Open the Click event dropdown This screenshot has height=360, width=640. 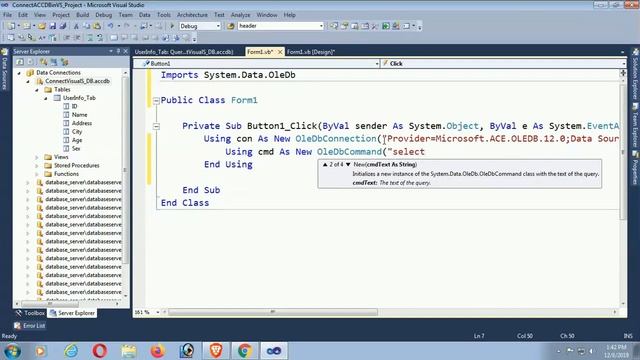[x=623, y=64]
